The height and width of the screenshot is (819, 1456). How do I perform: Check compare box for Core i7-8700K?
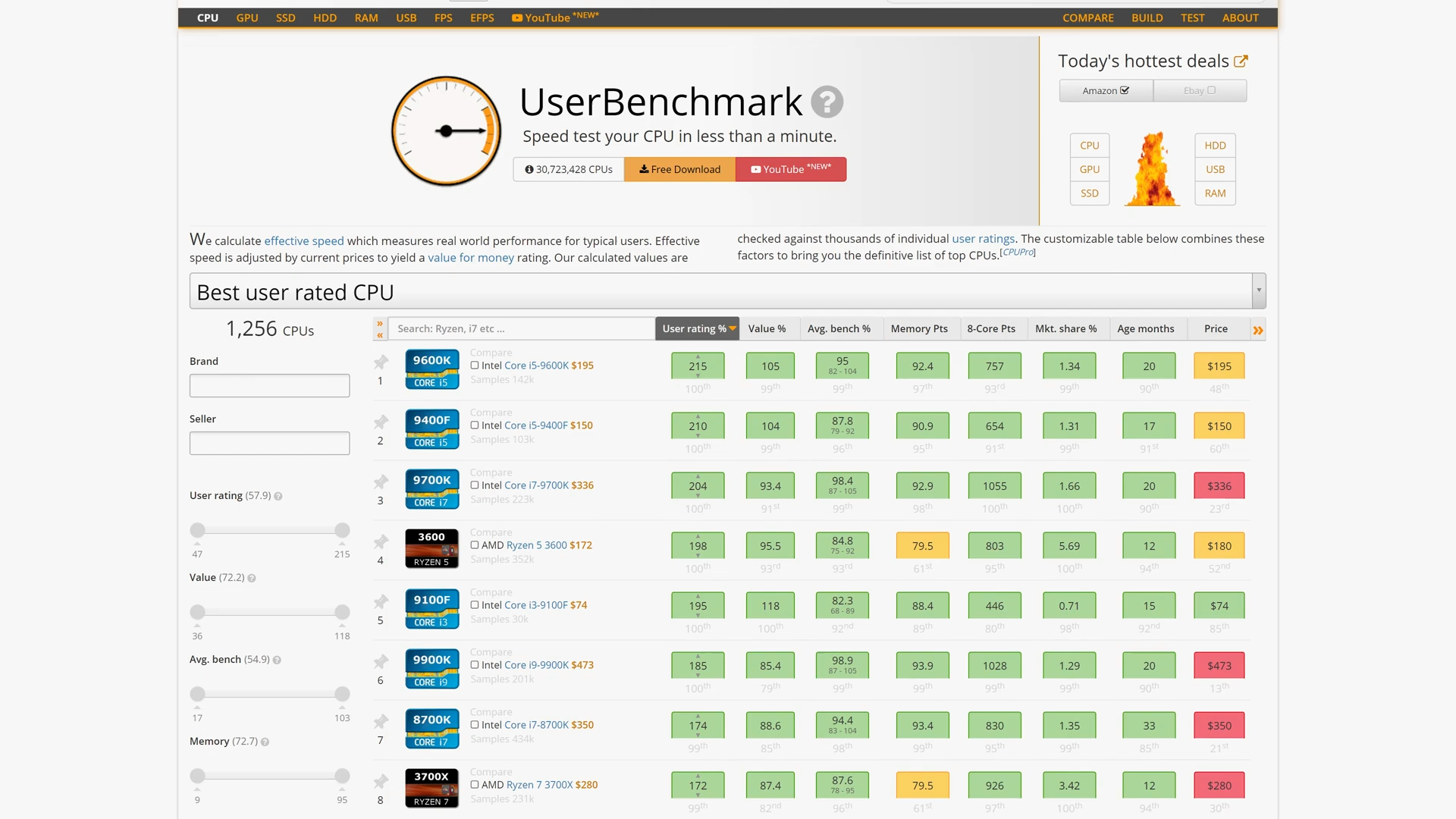475,724
